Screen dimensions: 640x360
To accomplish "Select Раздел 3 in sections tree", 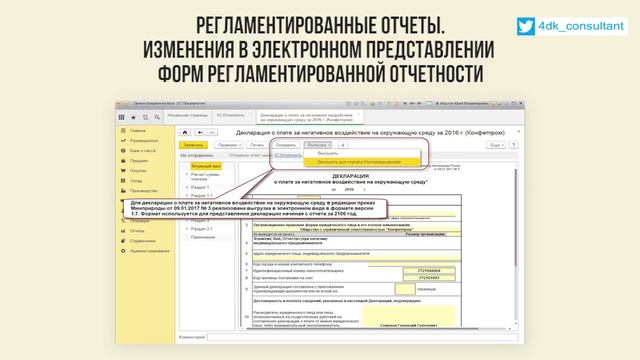I will click(x=200, y=220).
